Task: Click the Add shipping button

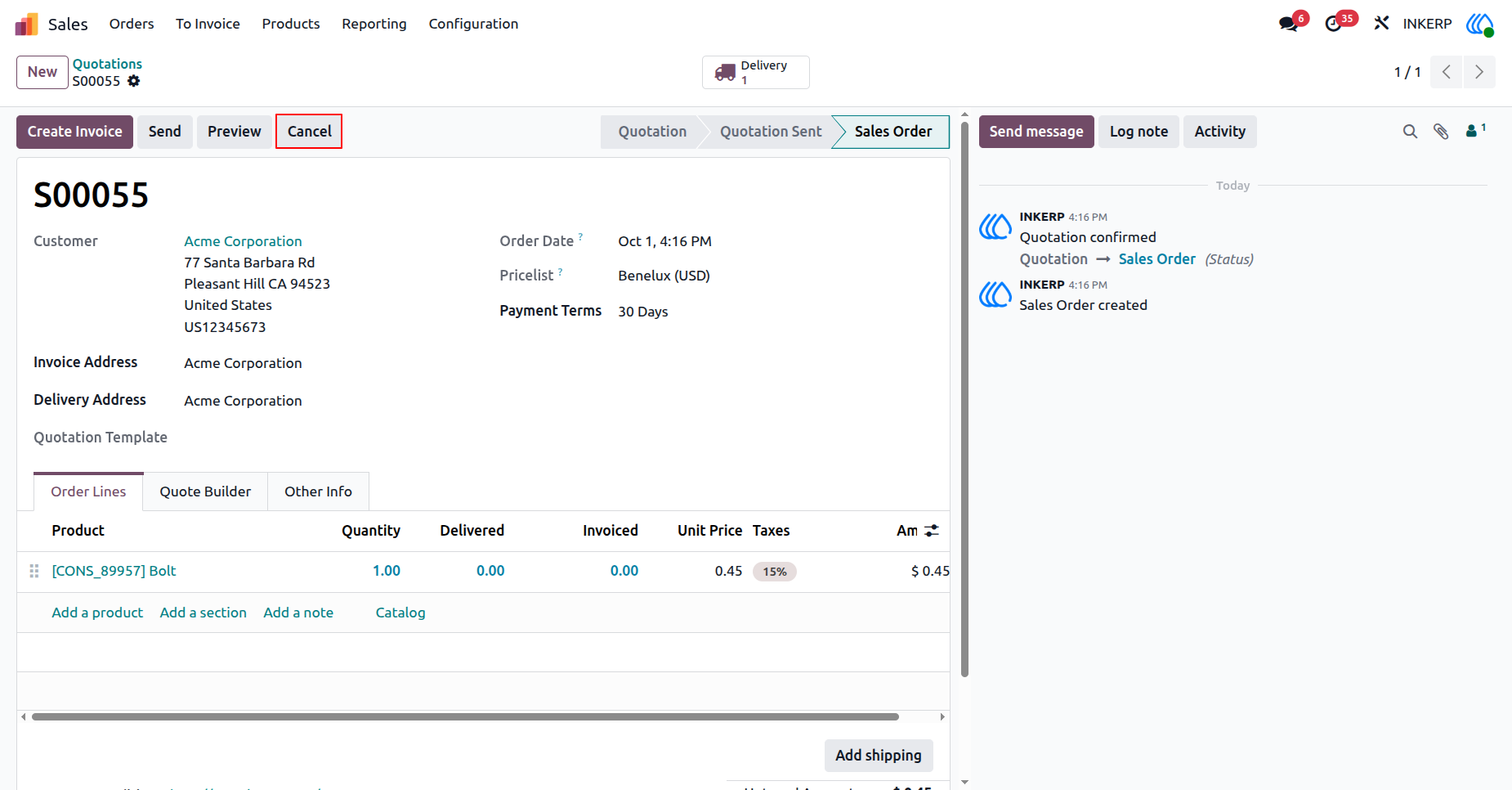Action: pos(879,756)
